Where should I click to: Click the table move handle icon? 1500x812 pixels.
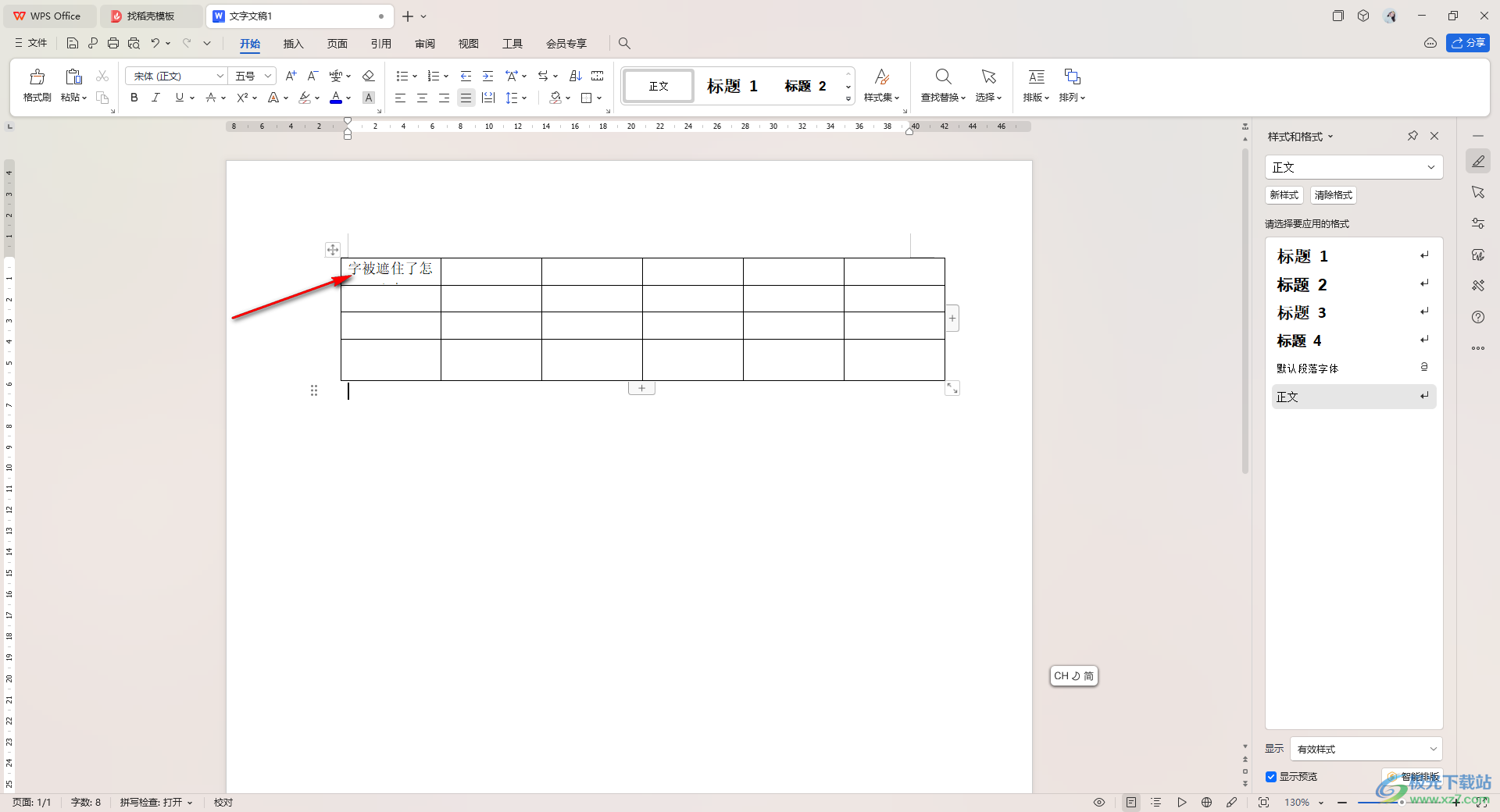pos(333,250)
